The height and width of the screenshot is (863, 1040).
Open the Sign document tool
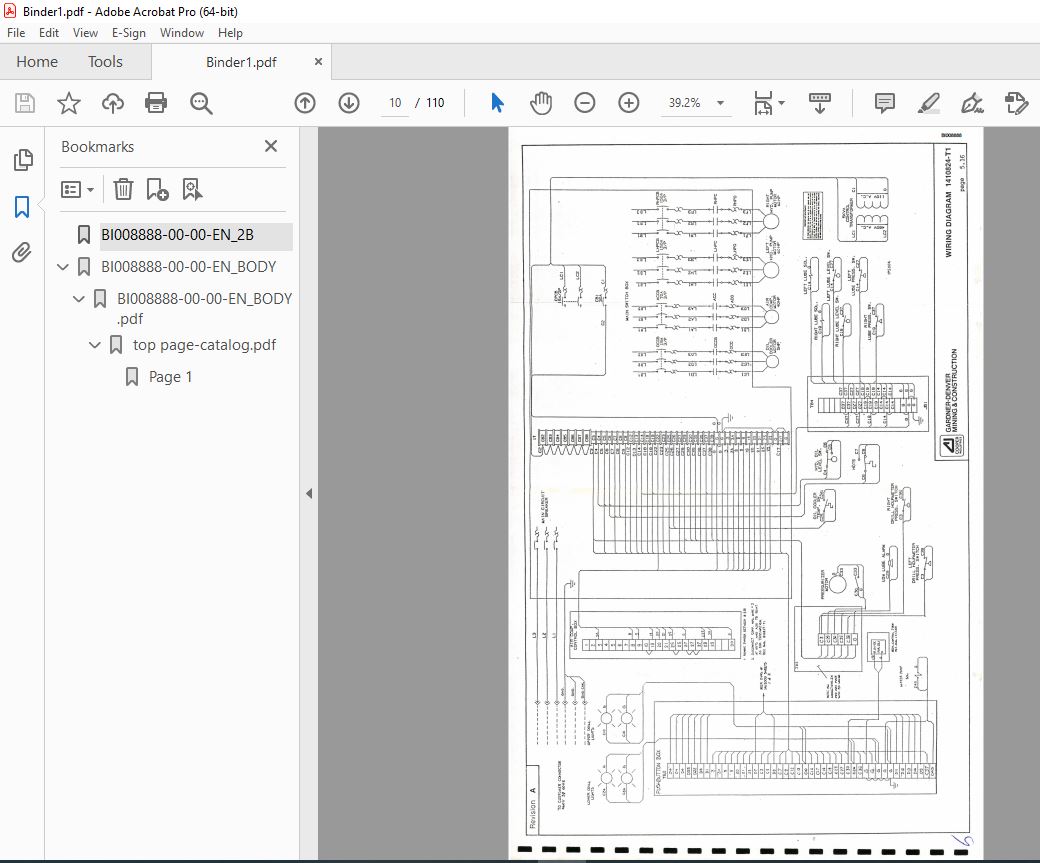click(972, 103)
